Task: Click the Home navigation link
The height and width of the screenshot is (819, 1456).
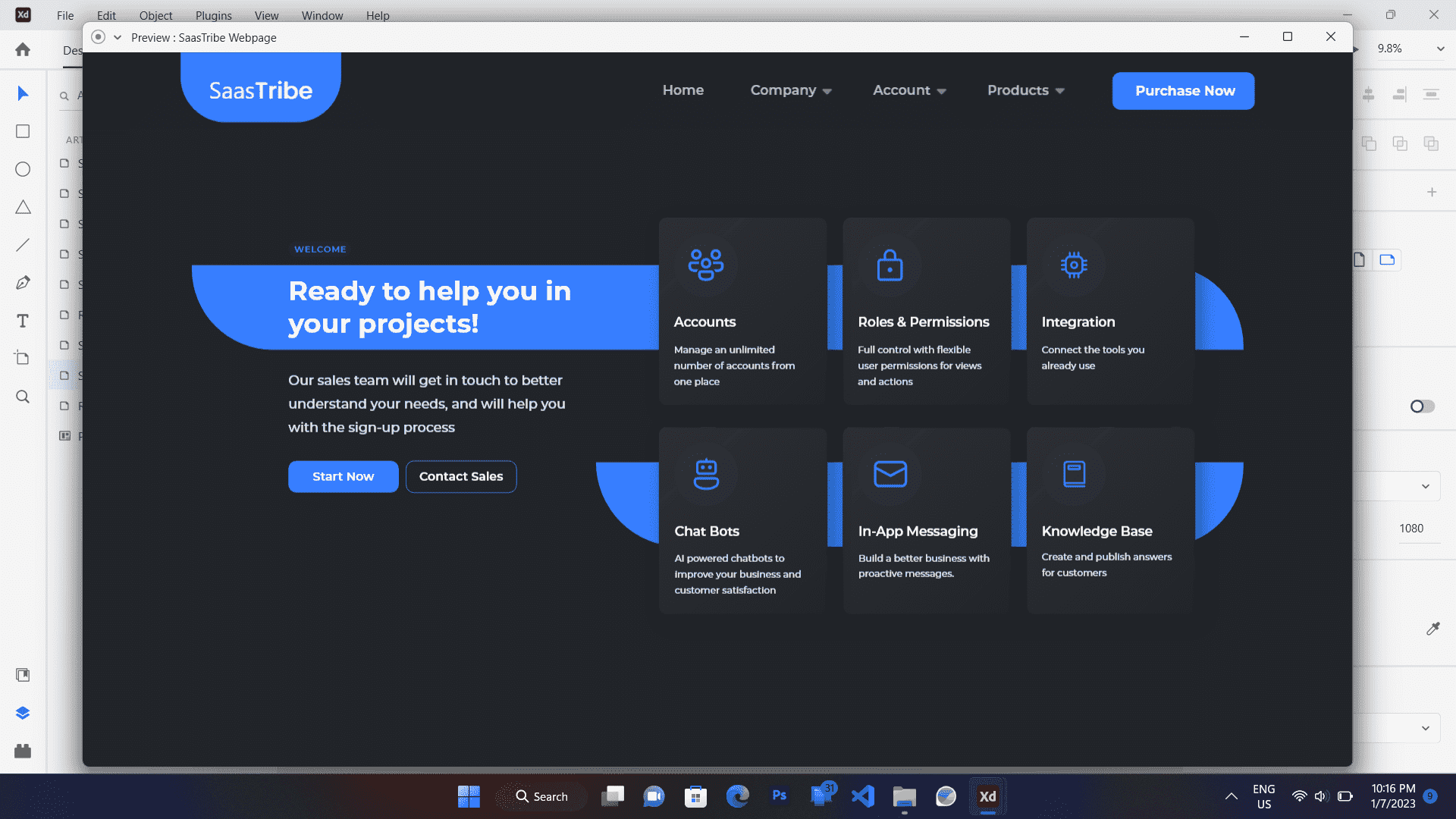Action: 683,90
